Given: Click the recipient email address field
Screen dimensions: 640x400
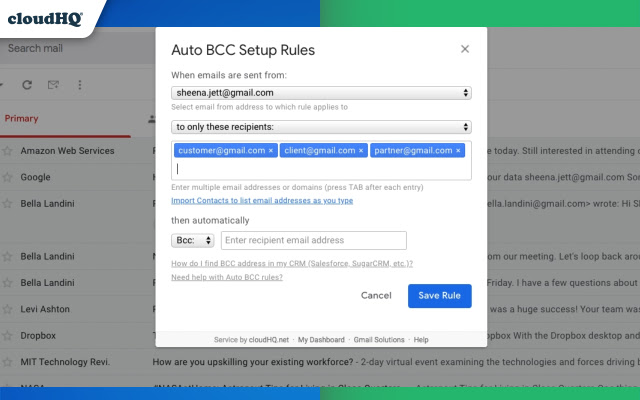Looking at the screenshot, I should point(314,240).
